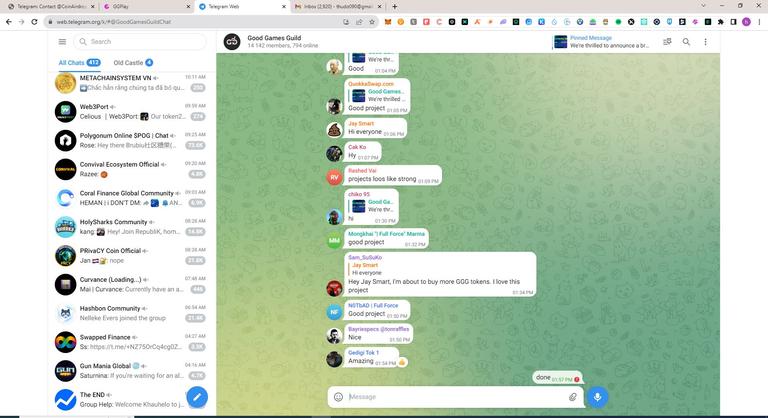Image resolution: width=768 pixels, height=418 pixels.
Task: Click the NF avatar beside 'Good project'
Action: click(334, 312)
